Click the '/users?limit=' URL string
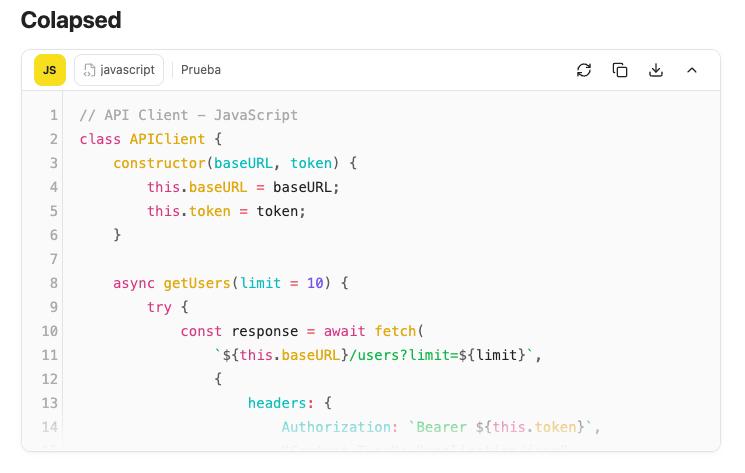The height and width of the screenshot is (473, 745). [403, 355]
